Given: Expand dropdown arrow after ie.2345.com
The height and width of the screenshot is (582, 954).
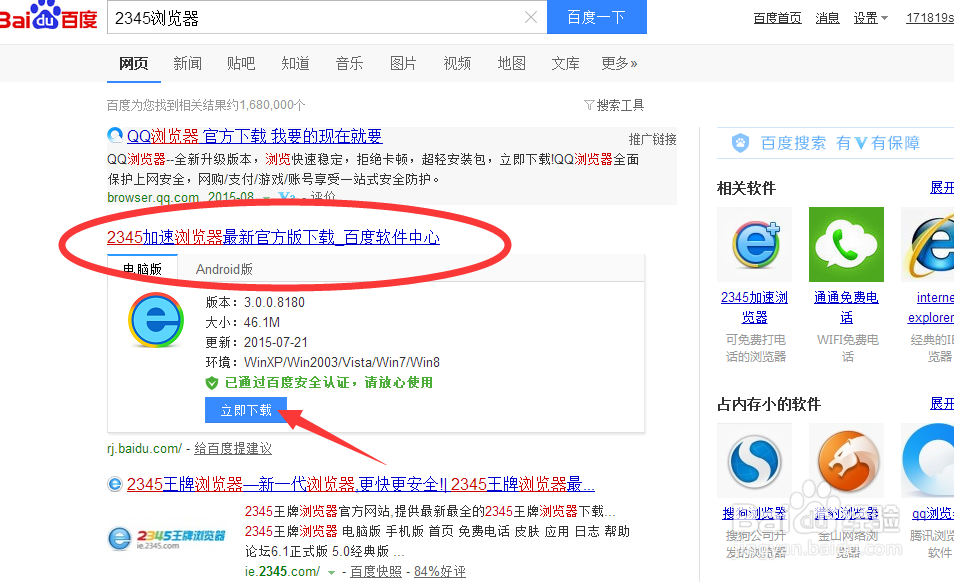Looking at the screenshot, I should coord(332,572).
